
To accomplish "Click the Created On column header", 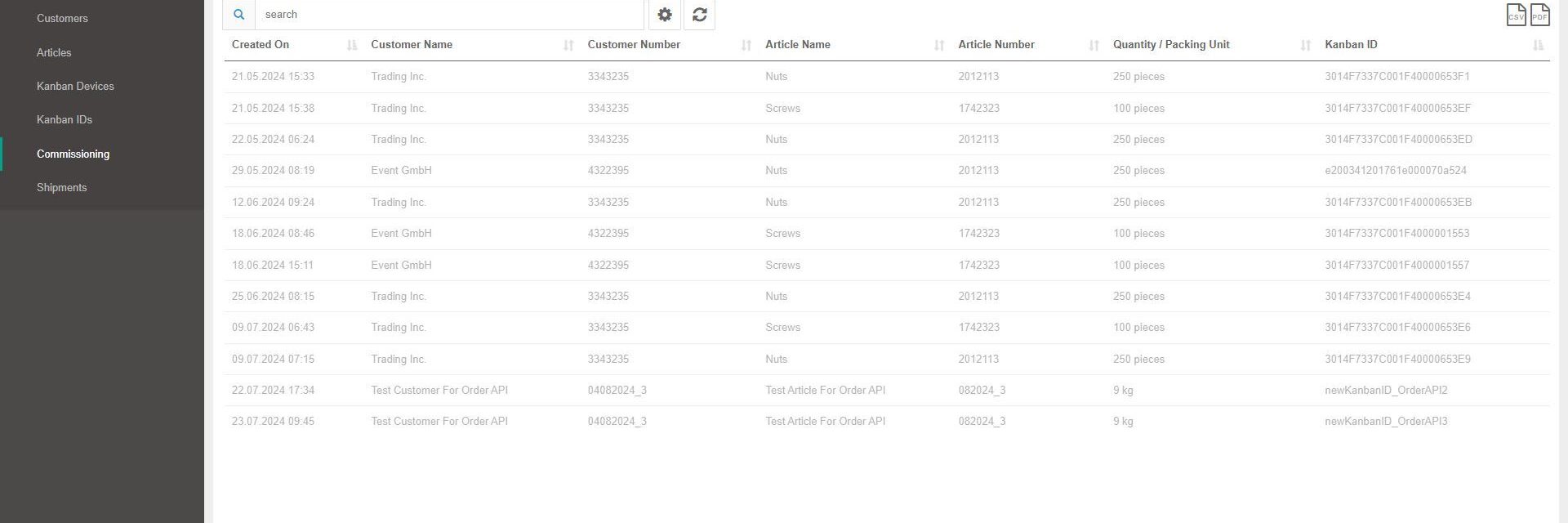I will [x=261, y=44].
